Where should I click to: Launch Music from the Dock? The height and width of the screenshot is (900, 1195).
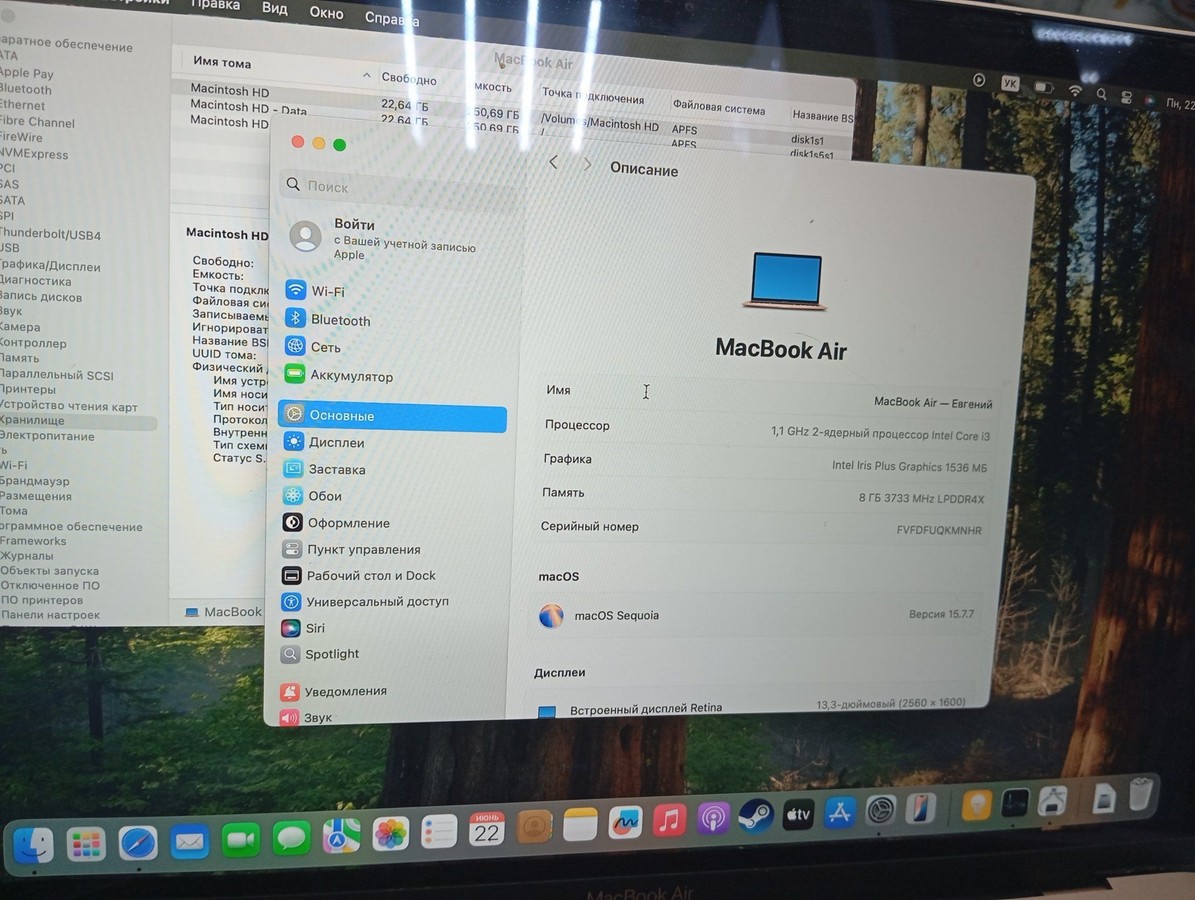coord(669,822)
